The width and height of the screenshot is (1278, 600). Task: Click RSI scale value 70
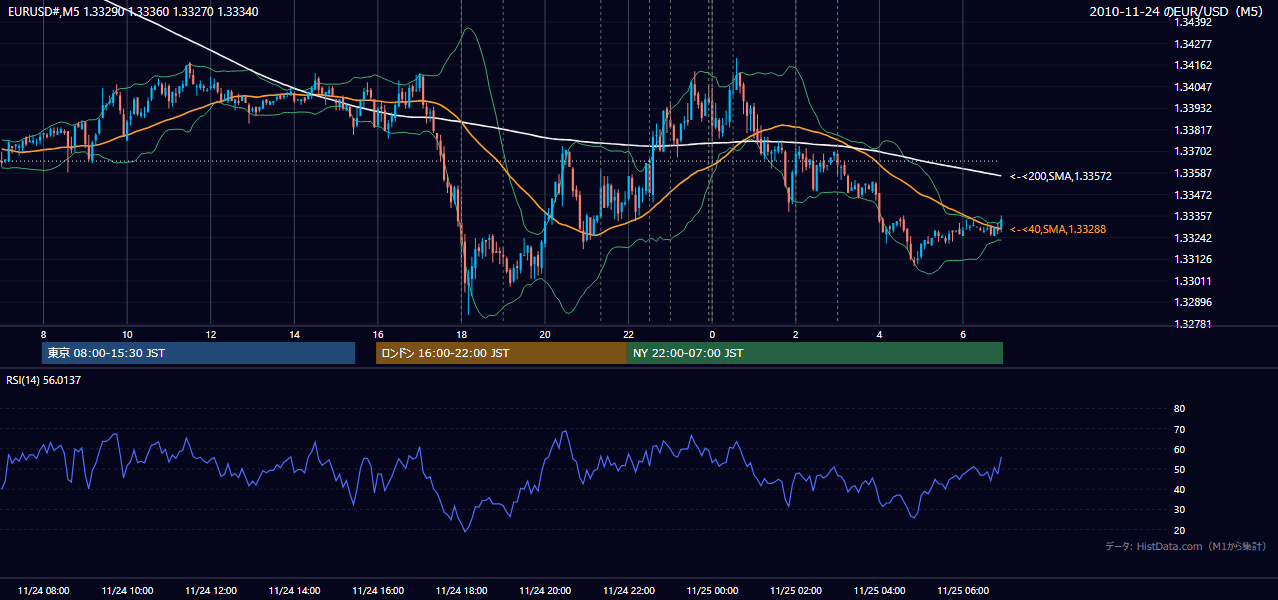(x=1179, y=429)
